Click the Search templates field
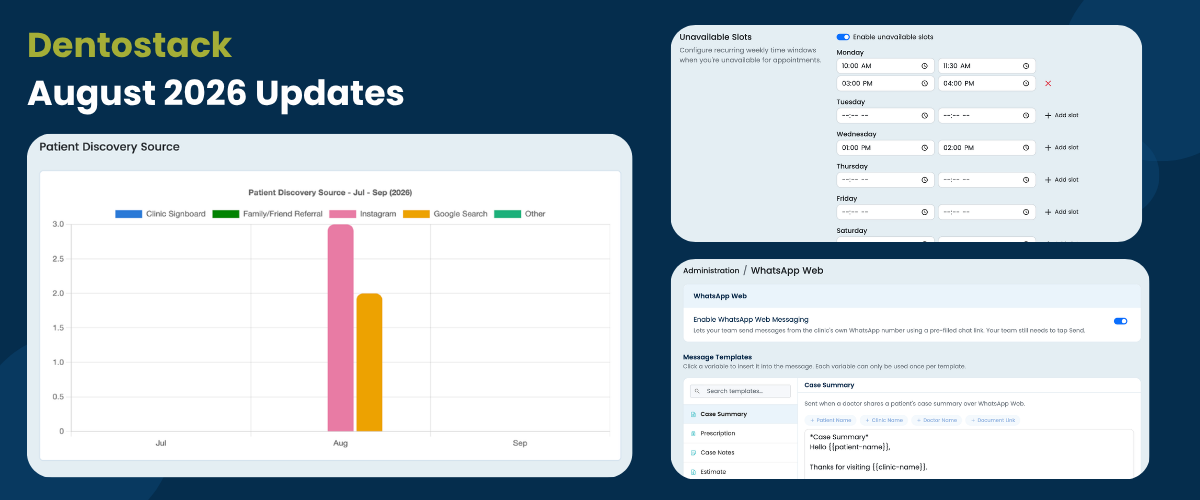 (739, 391)
